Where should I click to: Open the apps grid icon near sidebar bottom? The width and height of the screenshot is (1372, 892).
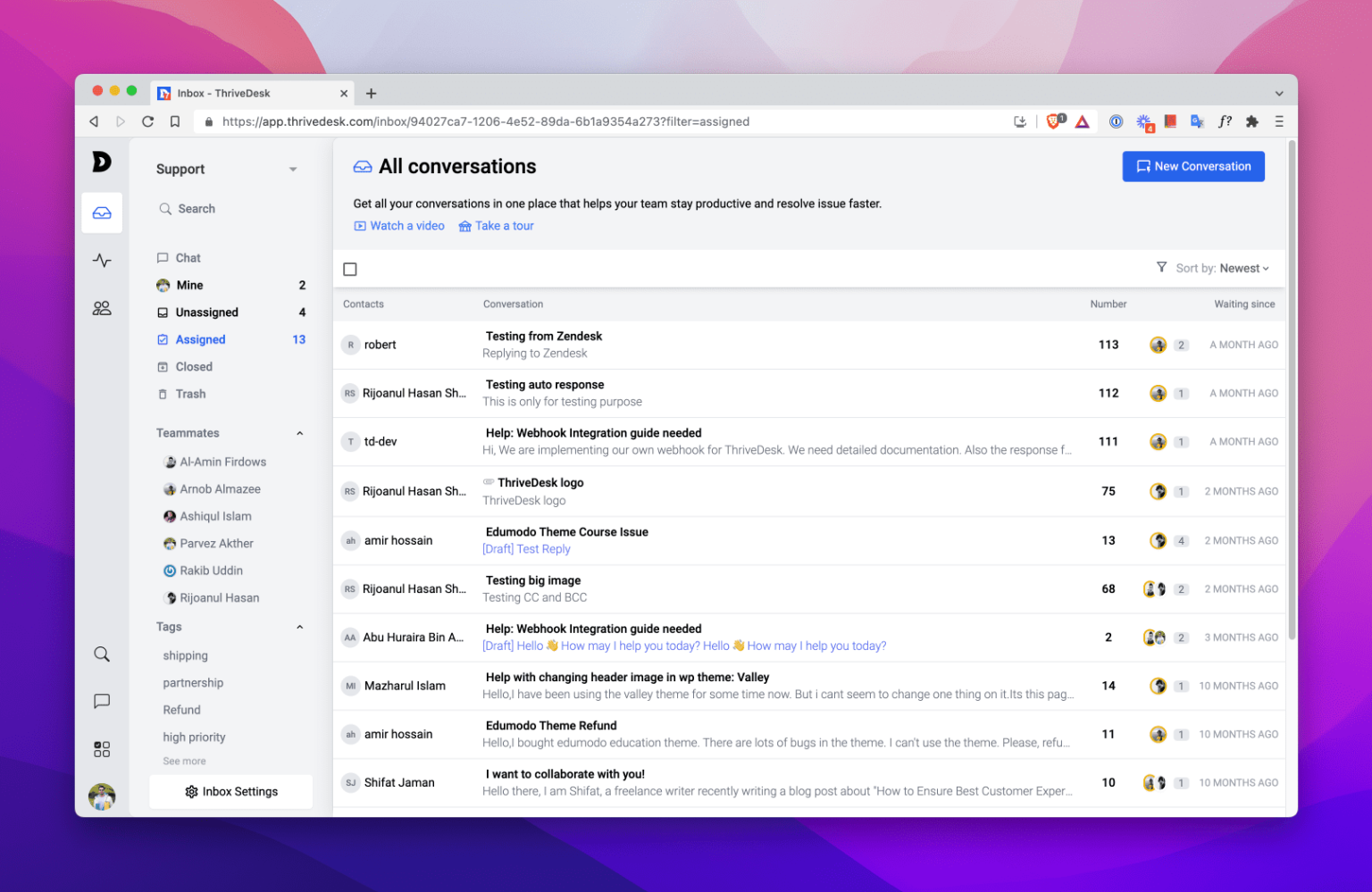tap(102, 748)
